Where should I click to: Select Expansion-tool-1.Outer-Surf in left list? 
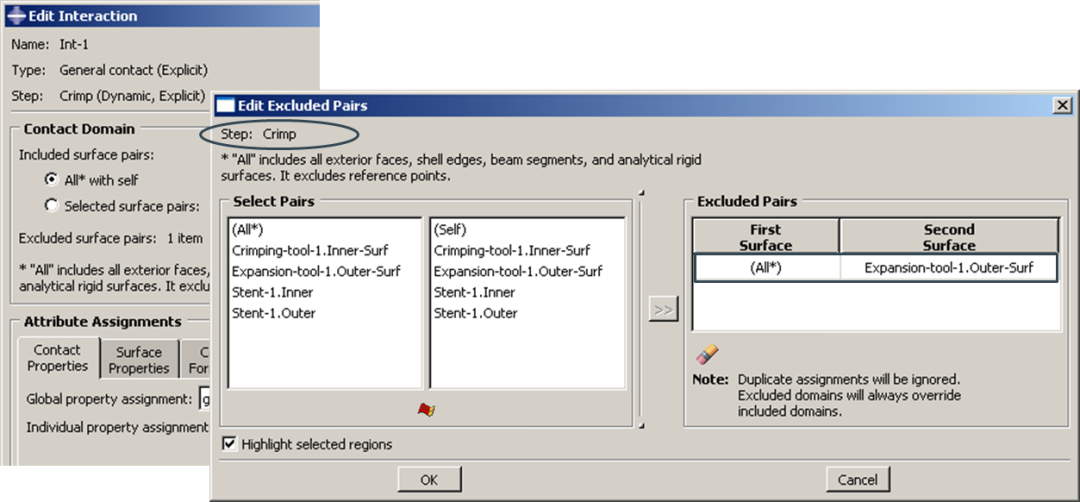coord(316,271)
